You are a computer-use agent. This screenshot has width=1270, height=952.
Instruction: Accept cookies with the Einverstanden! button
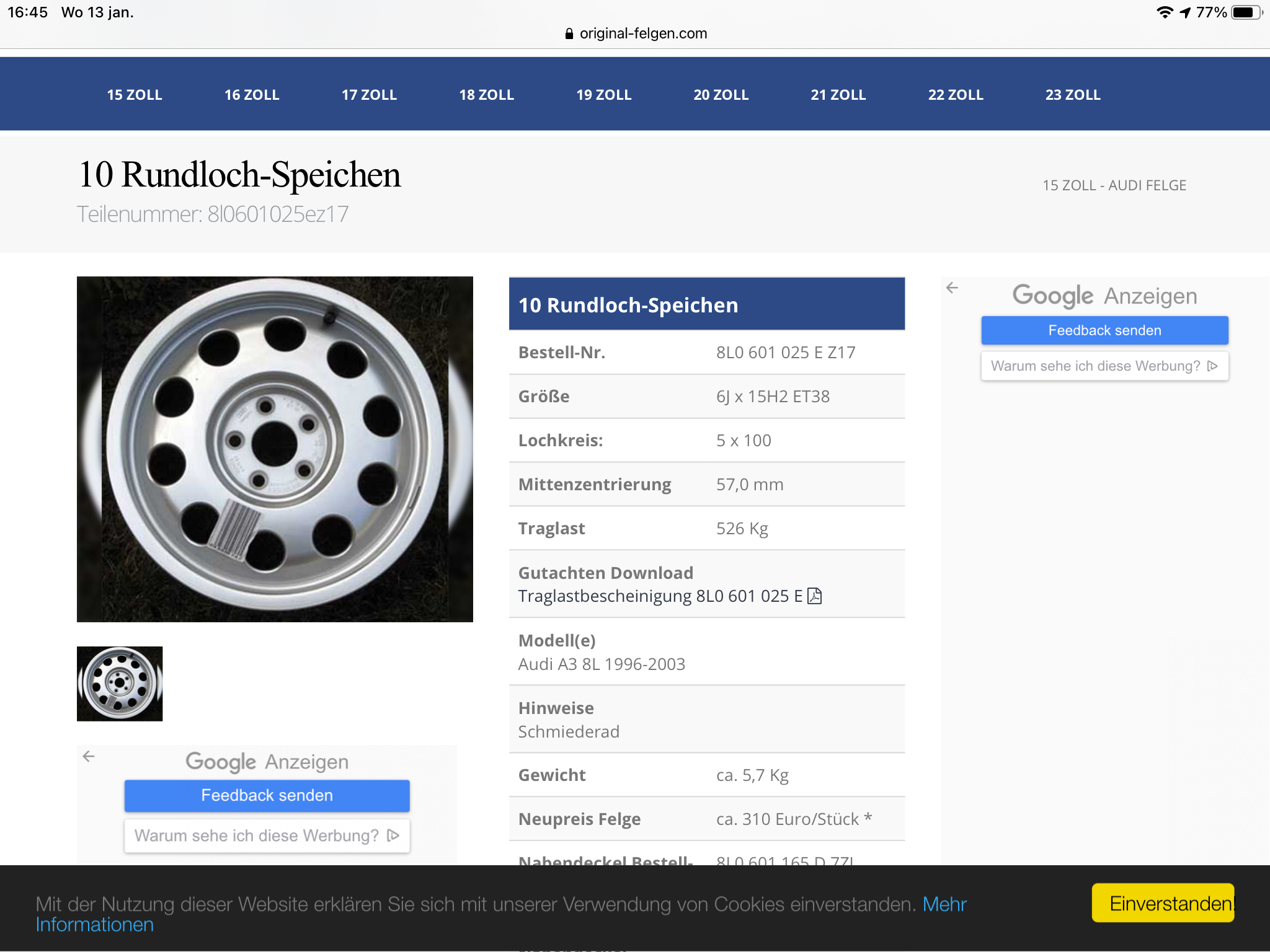click(1163, 903)
